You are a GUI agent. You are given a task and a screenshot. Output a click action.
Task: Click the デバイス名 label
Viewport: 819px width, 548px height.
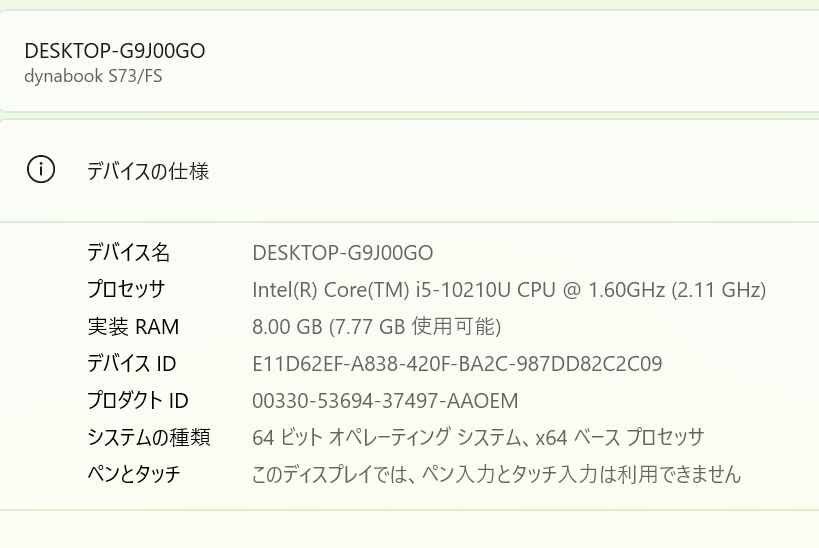tap(129, 252)
